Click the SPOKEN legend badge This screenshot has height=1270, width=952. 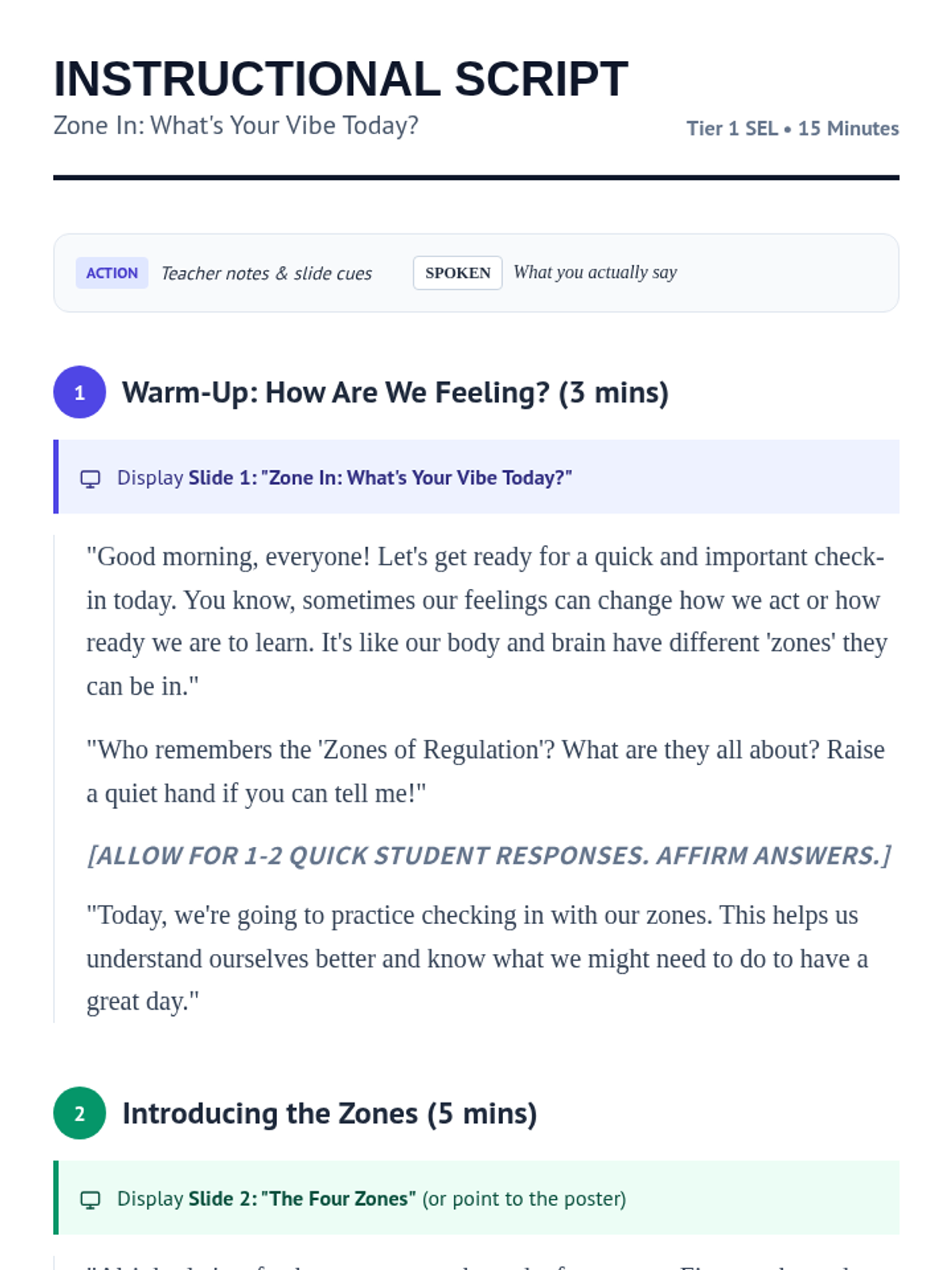458,273
